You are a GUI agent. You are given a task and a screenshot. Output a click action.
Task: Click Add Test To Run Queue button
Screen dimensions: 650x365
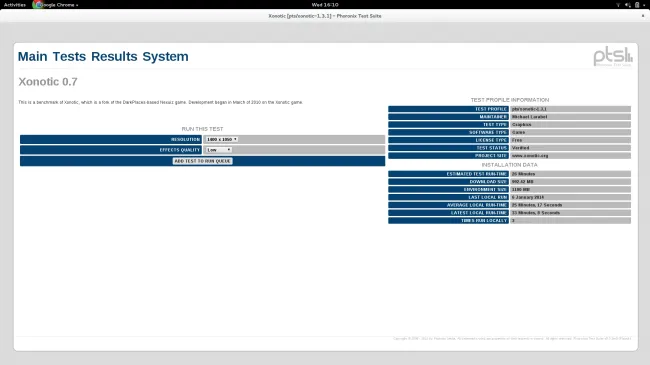click(x=202, y=161)
